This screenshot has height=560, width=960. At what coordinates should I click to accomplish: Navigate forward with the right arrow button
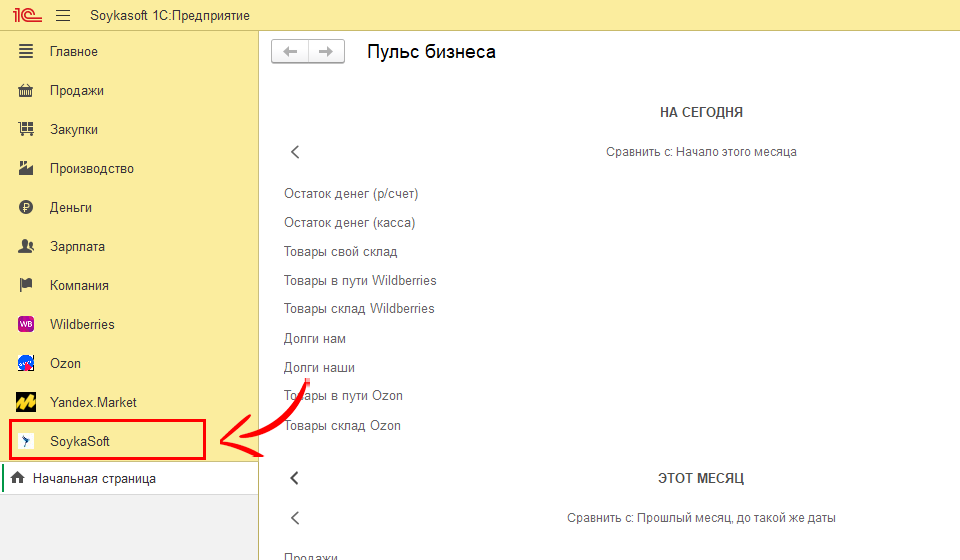(326, 52)
